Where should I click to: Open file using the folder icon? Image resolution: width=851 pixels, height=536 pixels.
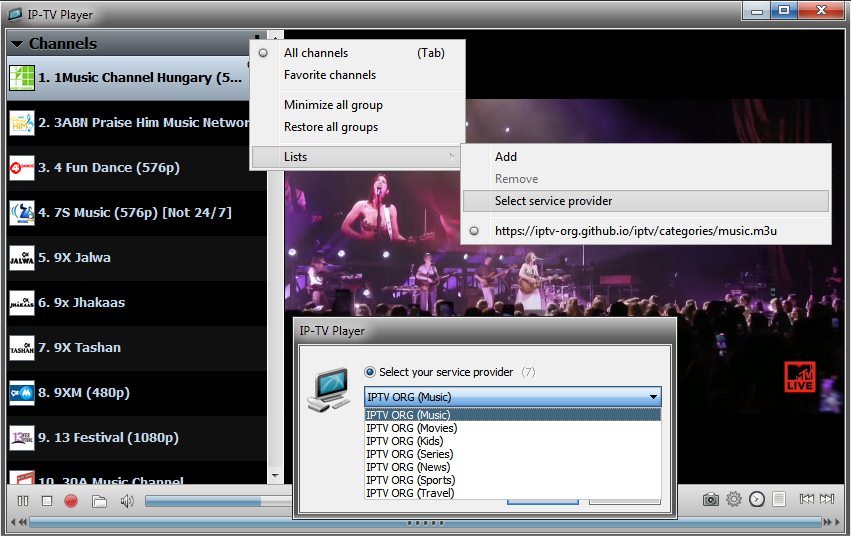(99, 501)
